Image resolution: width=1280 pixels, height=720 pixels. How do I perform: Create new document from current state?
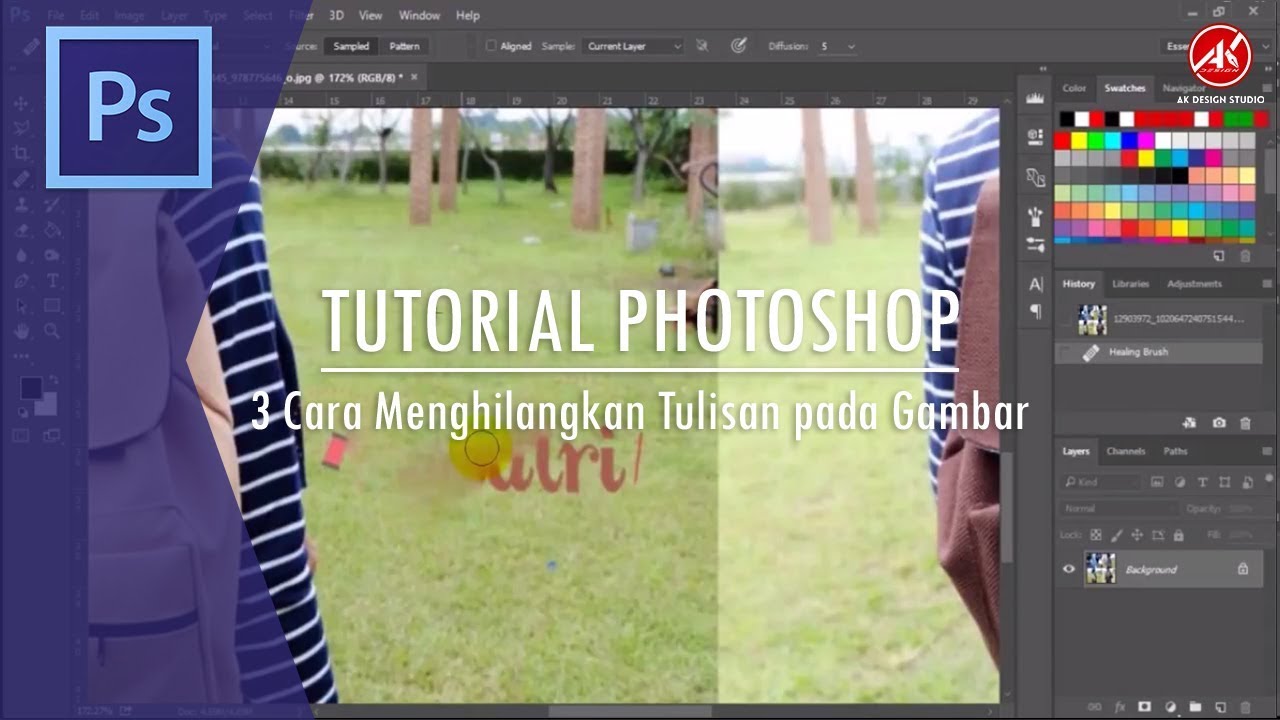[x=1189, y=423]
